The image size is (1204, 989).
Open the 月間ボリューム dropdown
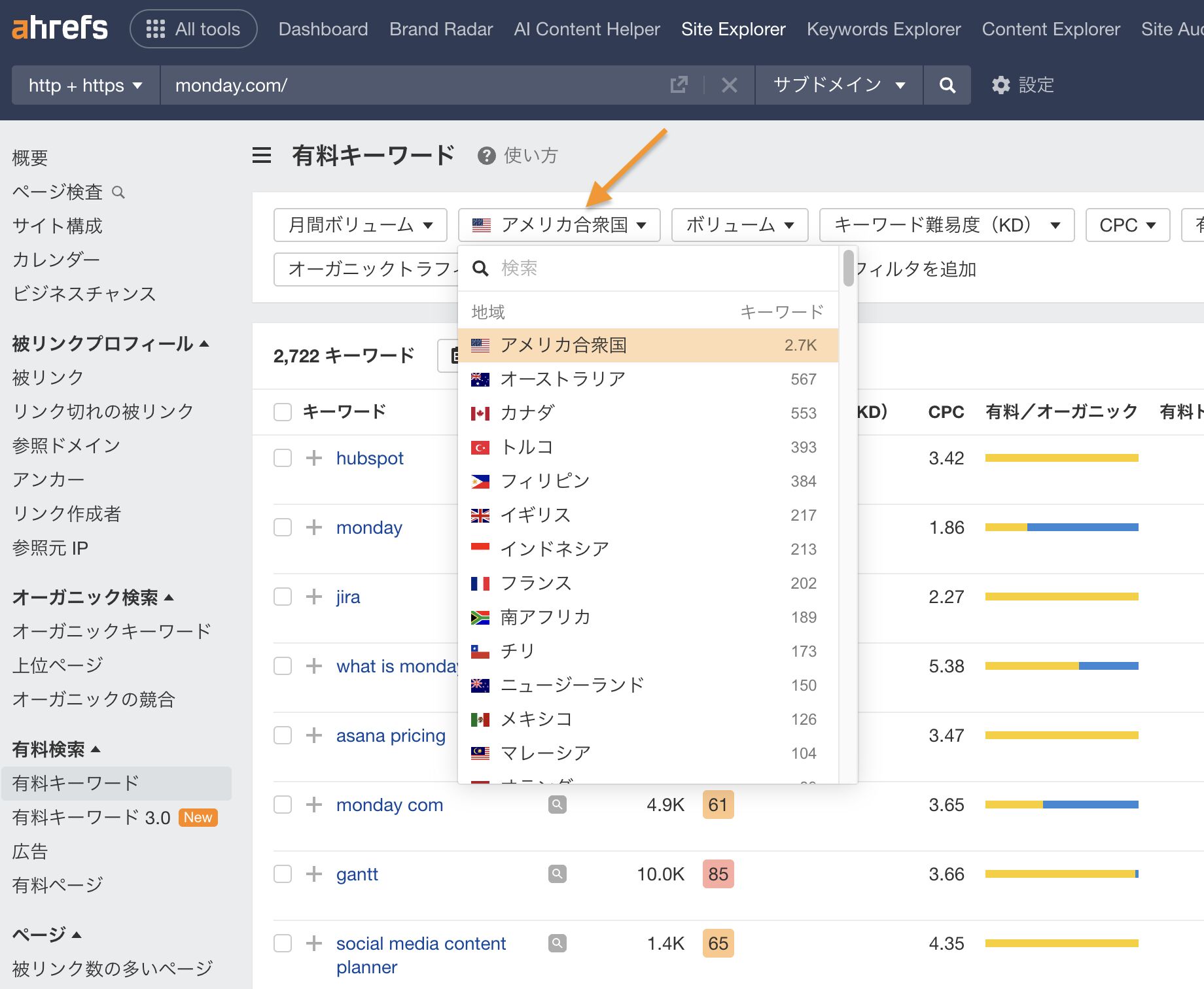[360, 224]
